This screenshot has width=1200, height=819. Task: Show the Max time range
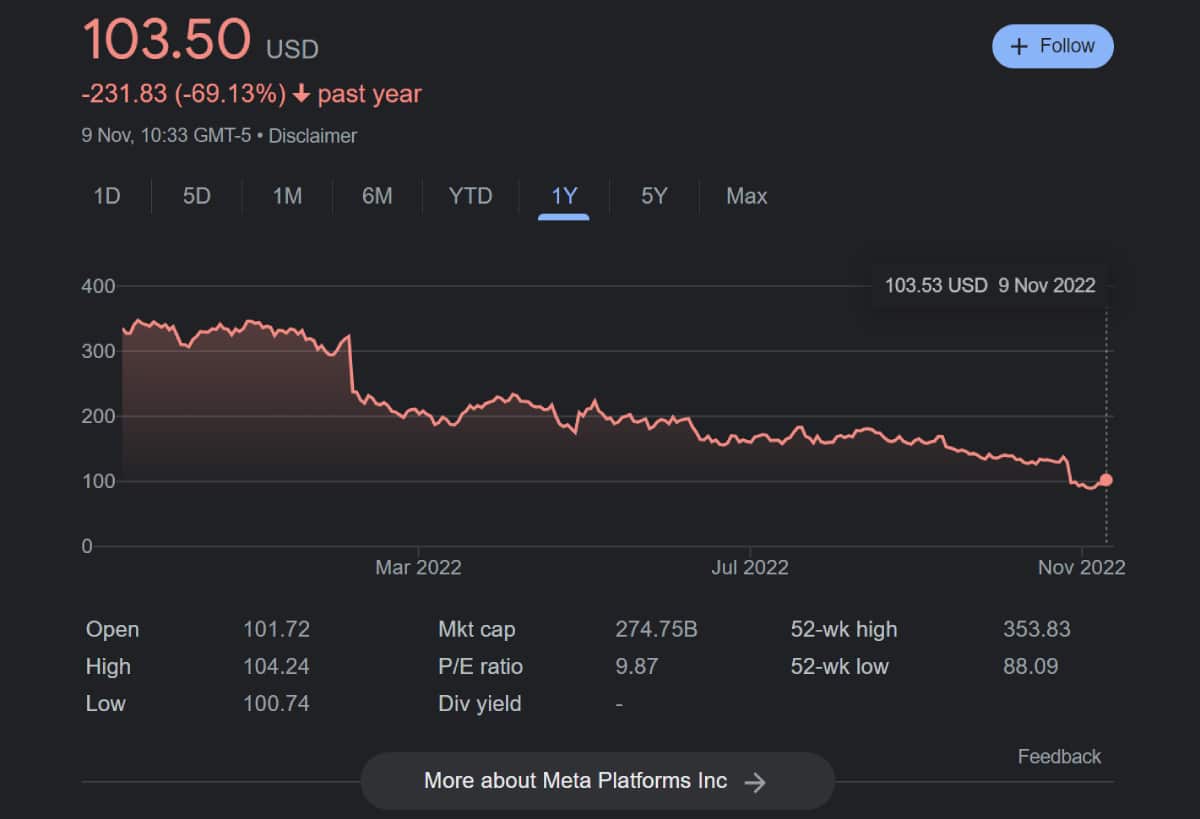coord(746,196)
